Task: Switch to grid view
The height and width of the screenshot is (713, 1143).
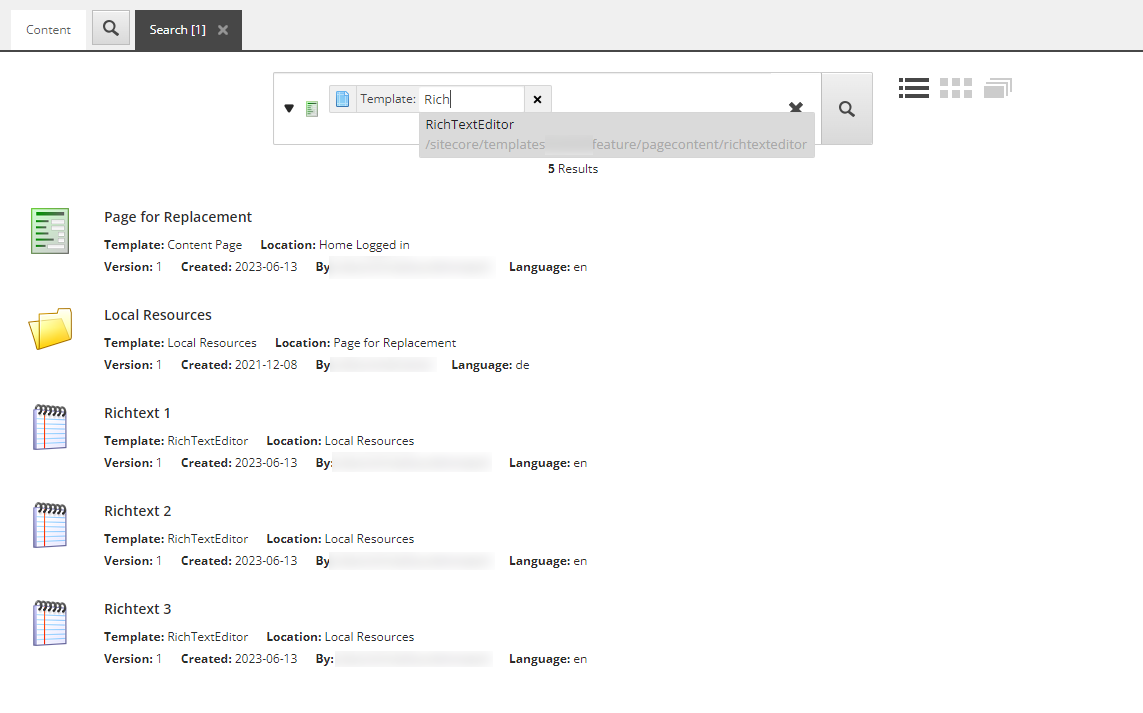Action: (956, 88)
